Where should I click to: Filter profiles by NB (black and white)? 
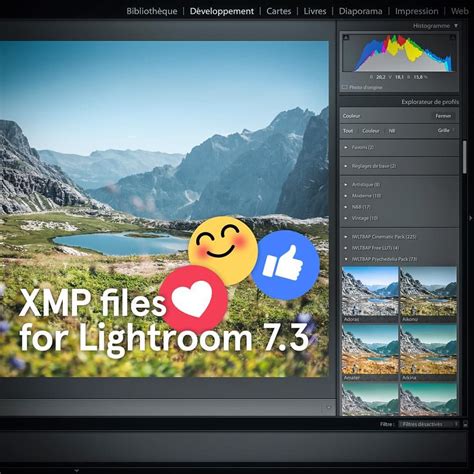pyautogui.click(x=392, y=131)
